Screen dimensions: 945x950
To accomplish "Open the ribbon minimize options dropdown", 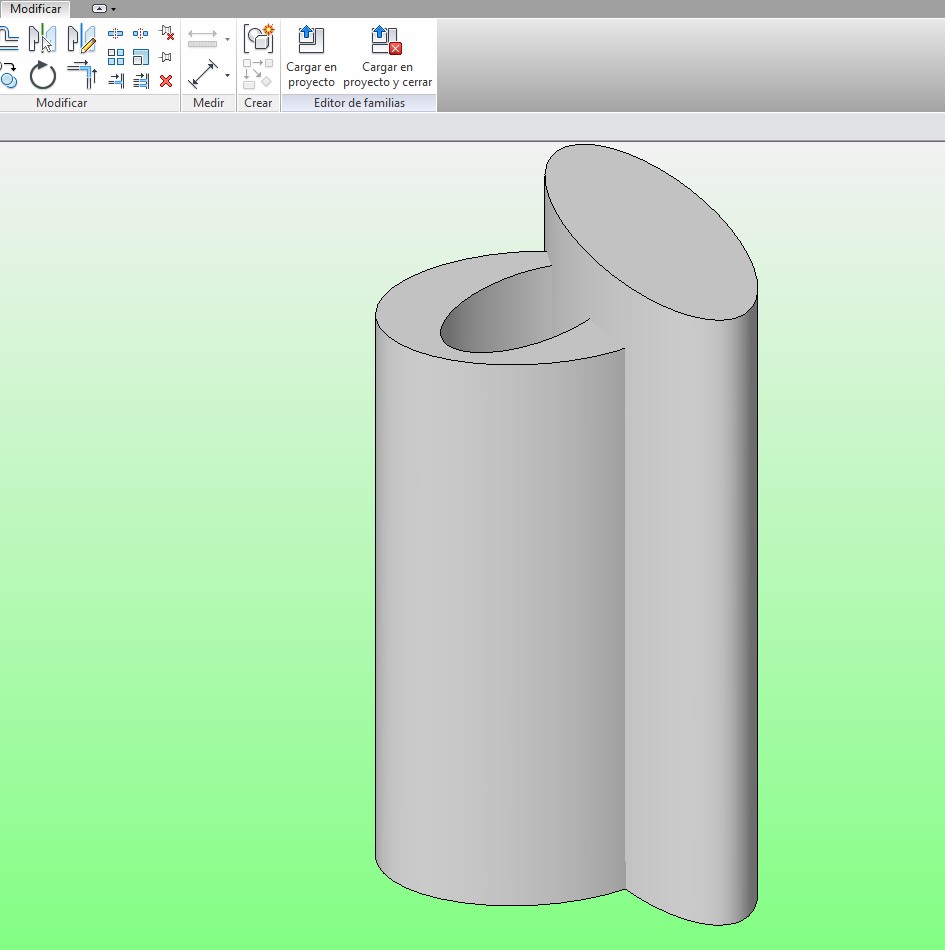I will click(x=113, y=9).
